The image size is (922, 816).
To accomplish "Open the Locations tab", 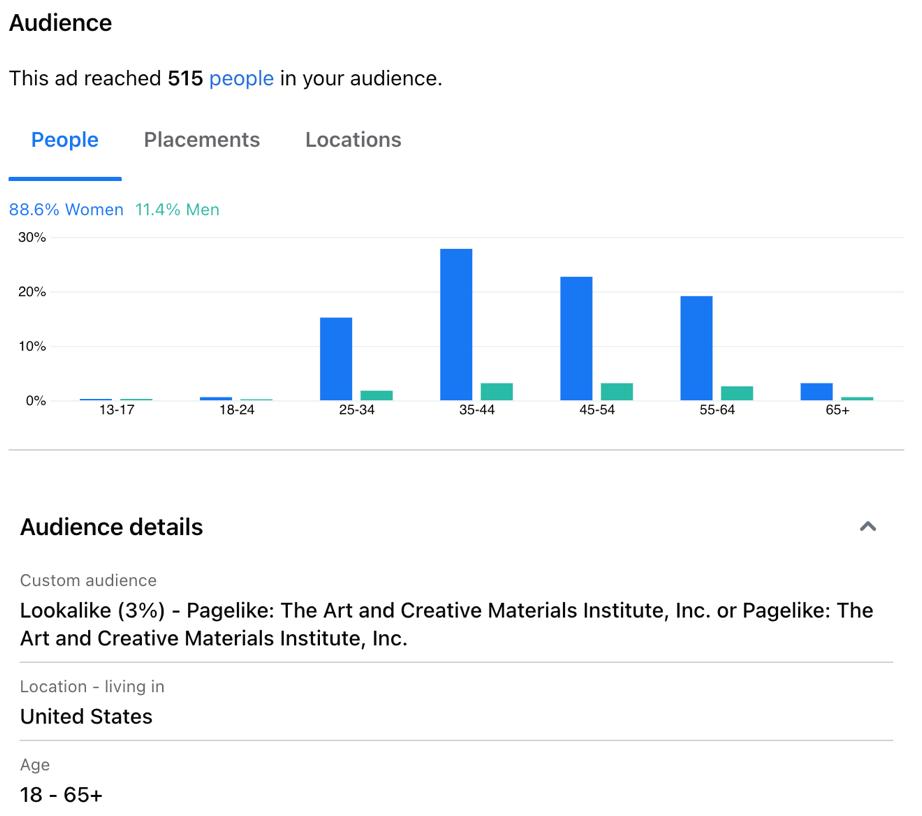I will (x=353, y=140).
